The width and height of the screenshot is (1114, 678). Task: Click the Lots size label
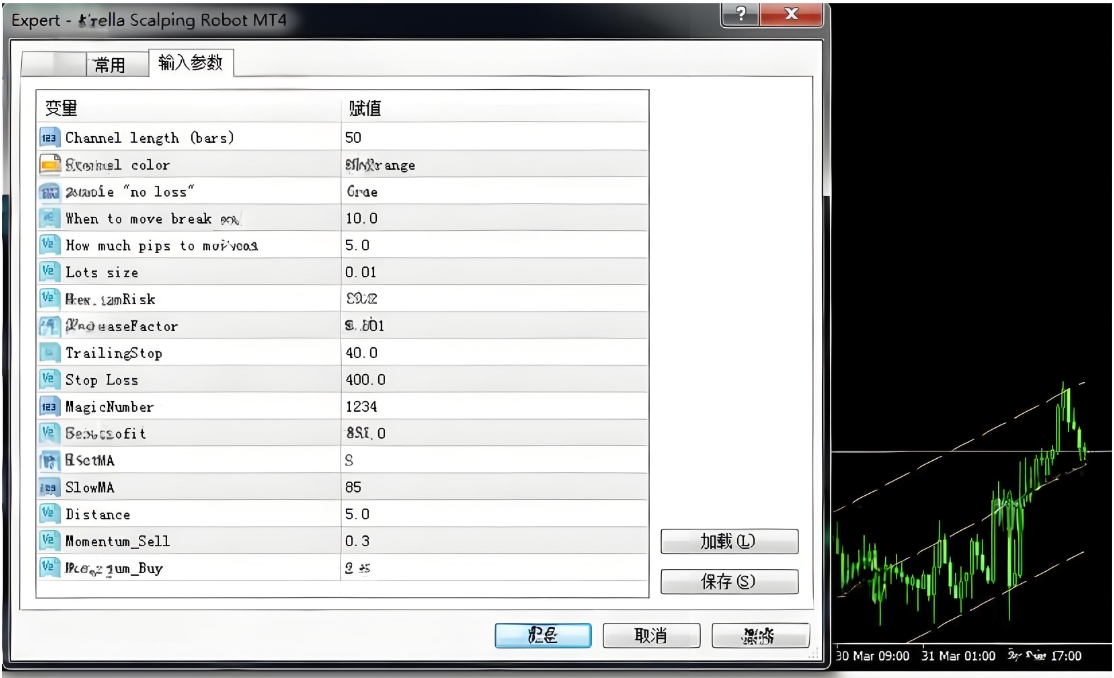102,272
